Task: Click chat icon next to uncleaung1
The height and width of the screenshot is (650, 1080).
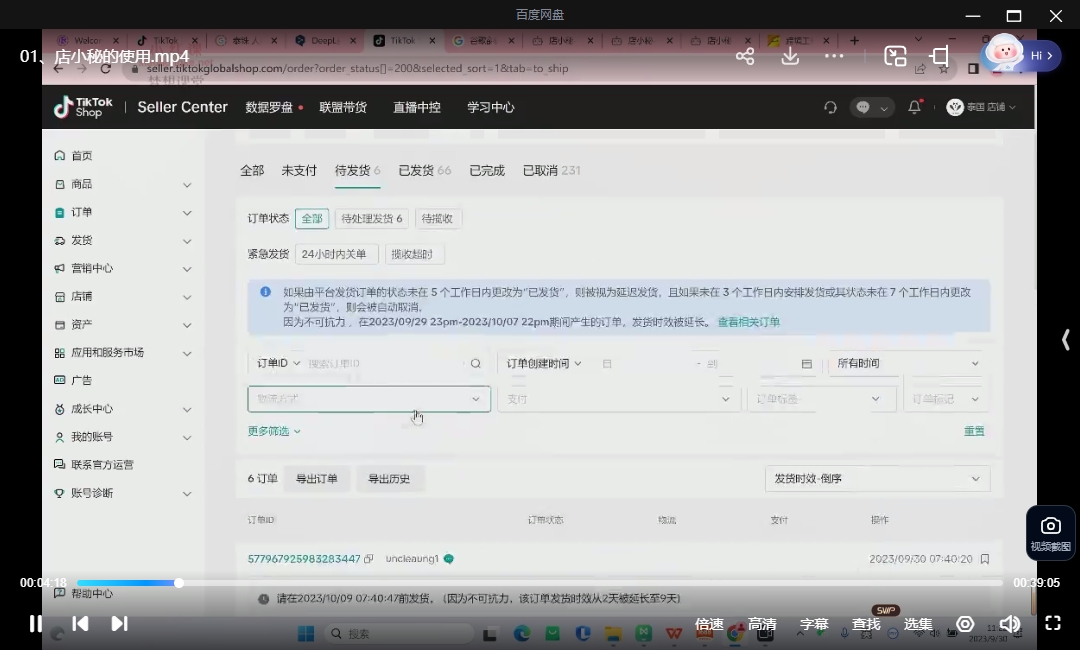Action: [x=449, y=559]
